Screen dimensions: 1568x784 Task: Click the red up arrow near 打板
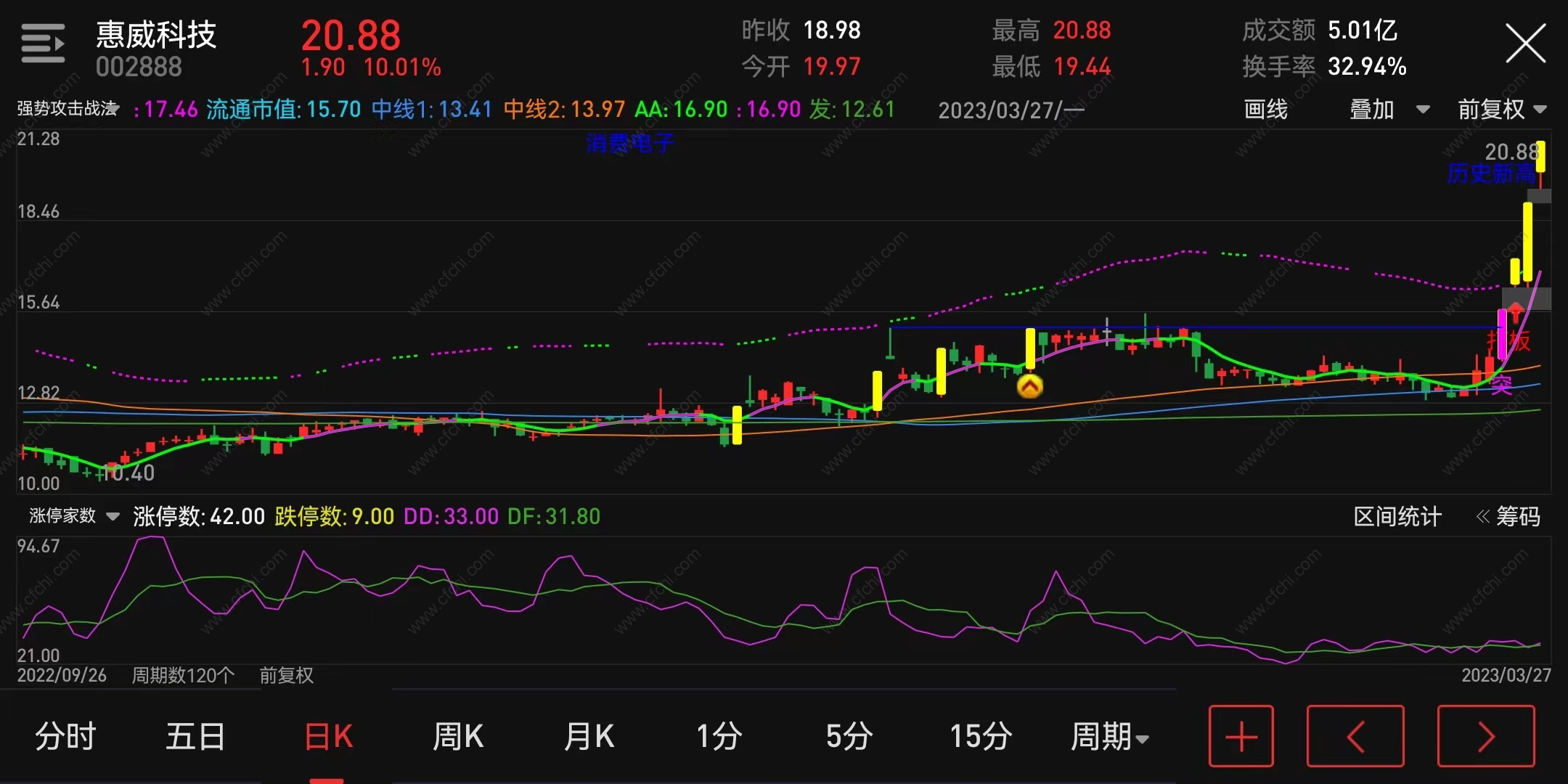1515,313
